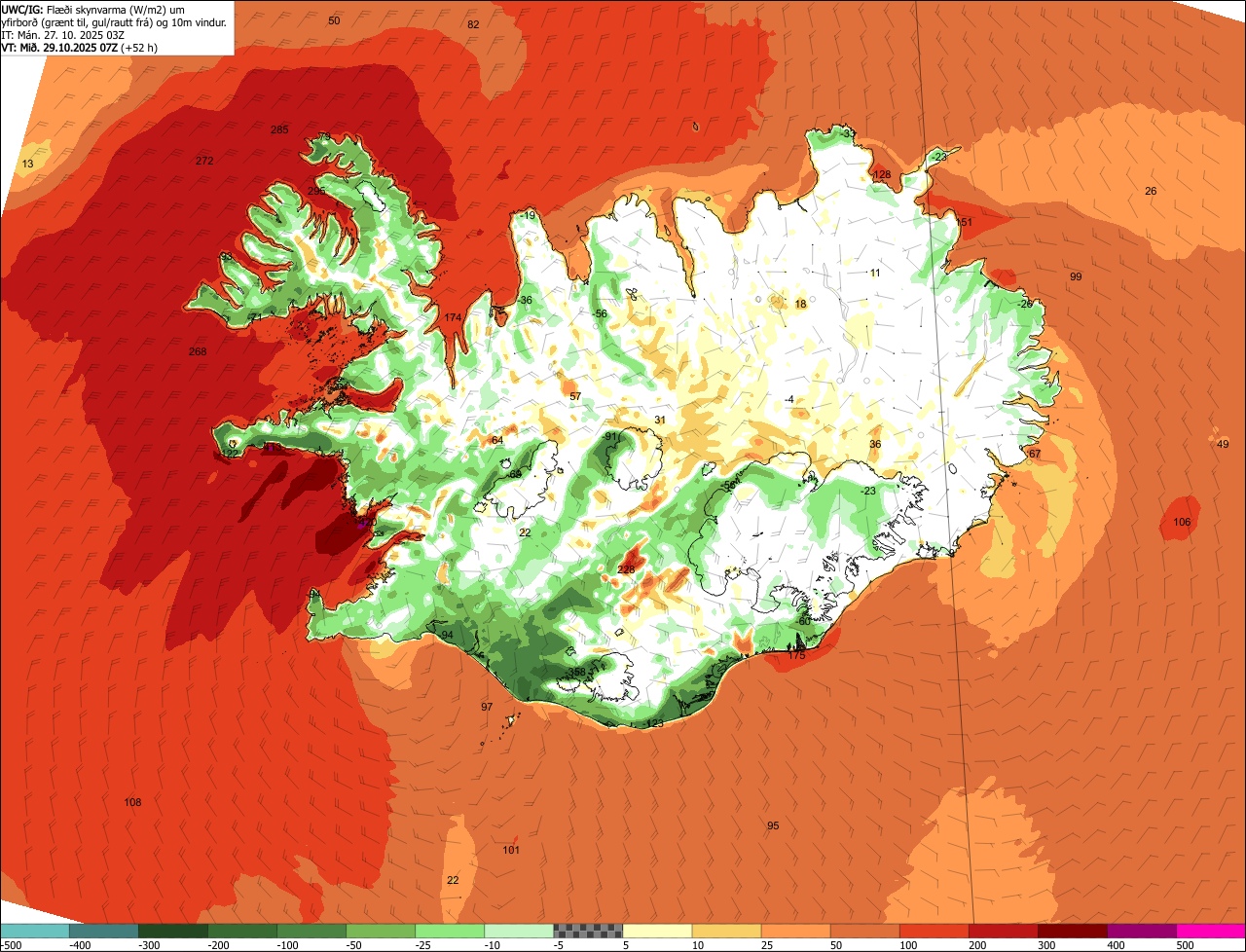Click the red-orange 100 to 200 legend swatch
1246x952 pixels.
pos(934,931)
